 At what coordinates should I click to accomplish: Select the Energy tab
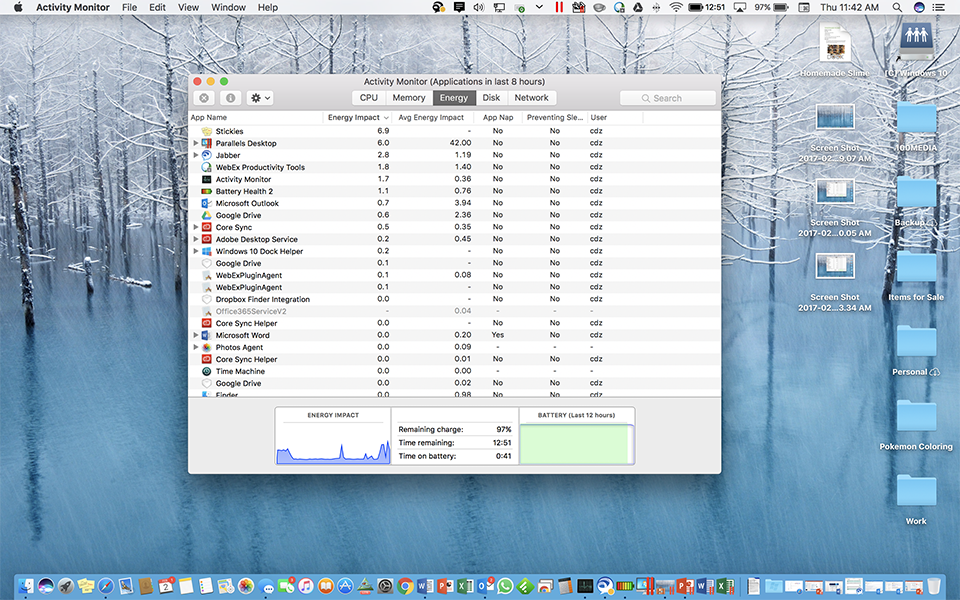(454, 98)
